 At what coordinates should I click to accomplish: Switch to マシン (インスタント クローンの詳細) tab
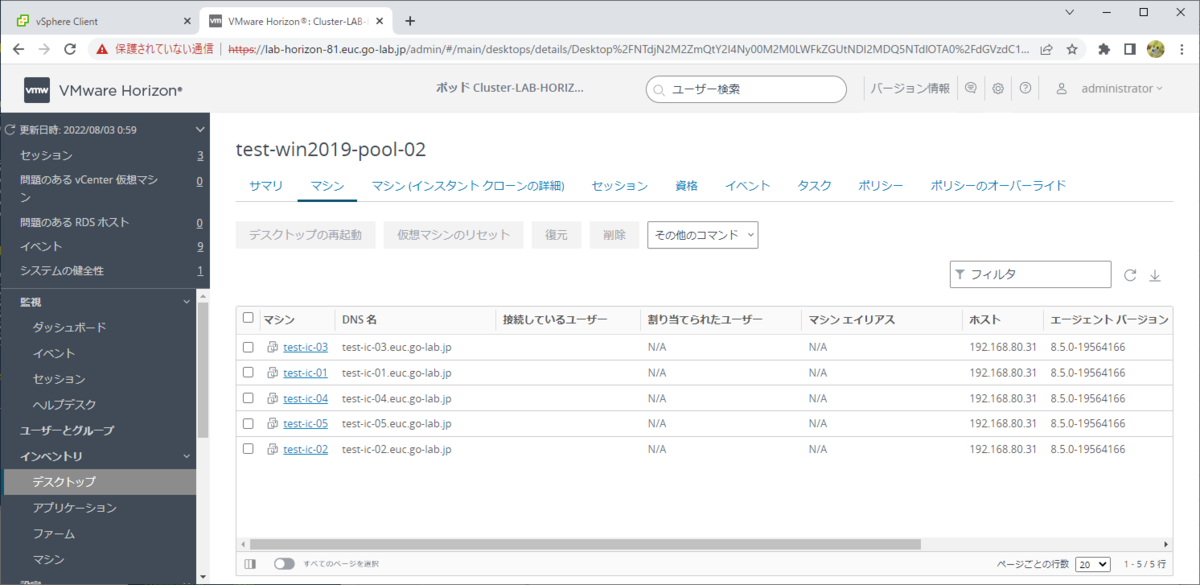[x=468, y=186]
